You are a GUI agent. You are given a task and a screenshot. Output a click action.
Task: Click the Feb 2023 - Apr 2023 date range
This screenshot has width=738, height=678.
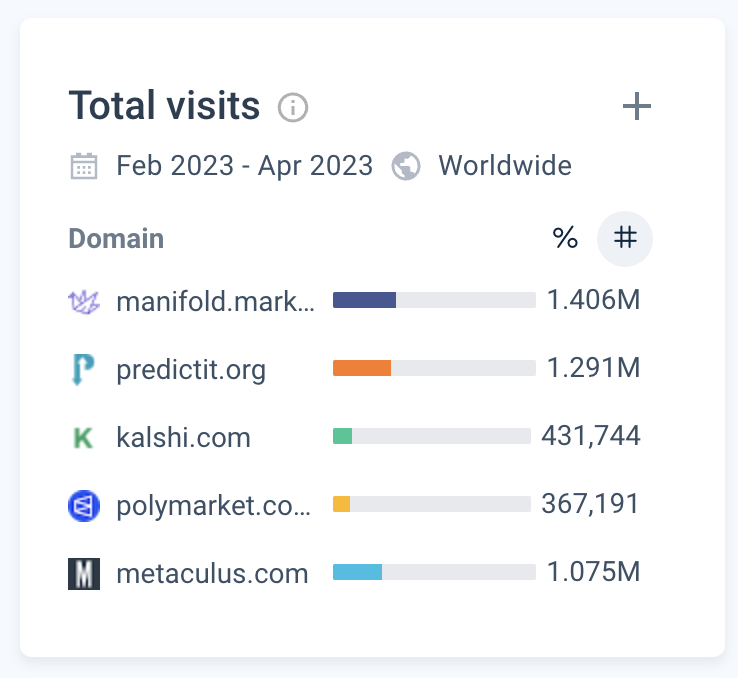tap(245, 166)
